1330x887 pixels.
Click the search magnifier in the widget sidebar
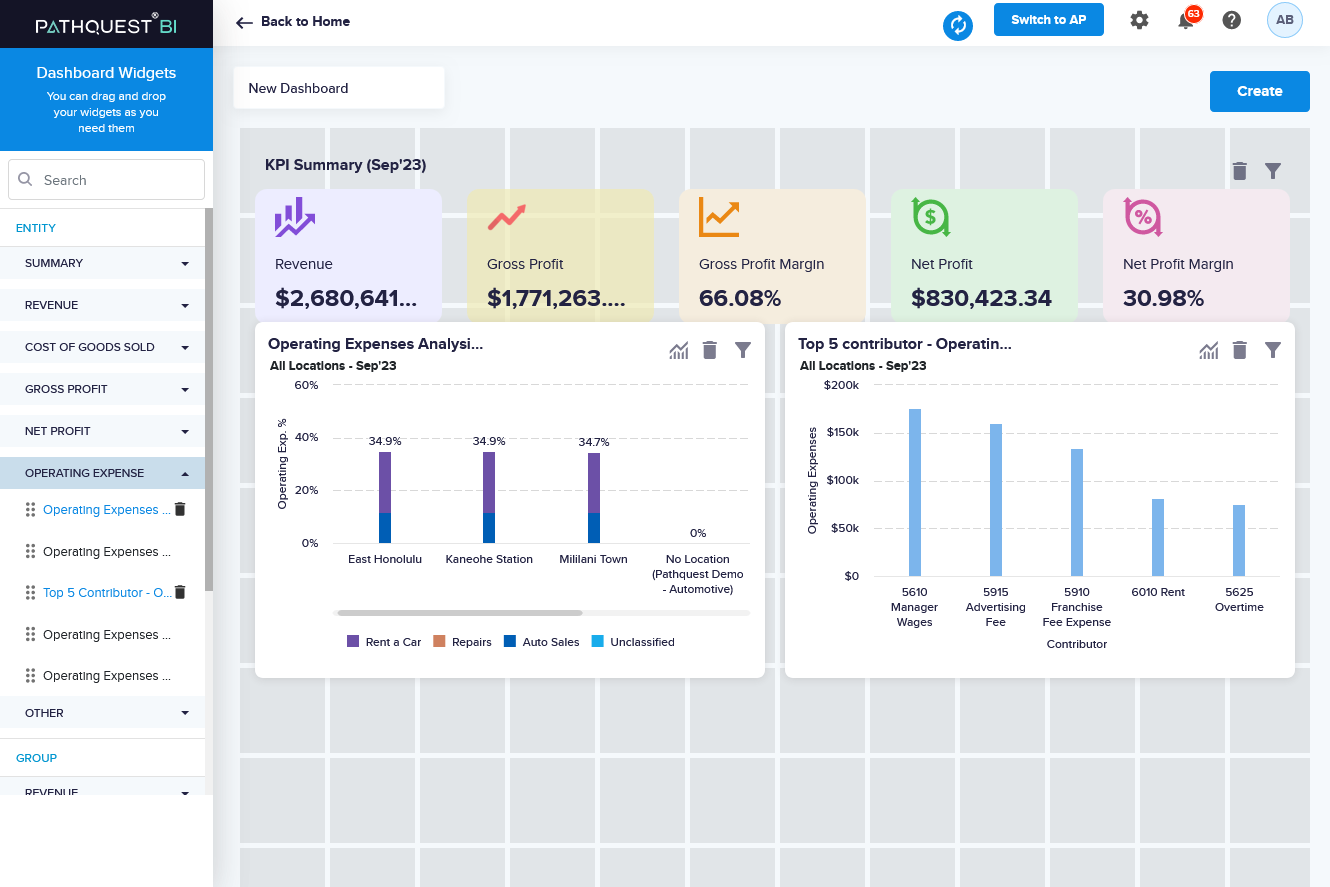(x=25, y=179)
